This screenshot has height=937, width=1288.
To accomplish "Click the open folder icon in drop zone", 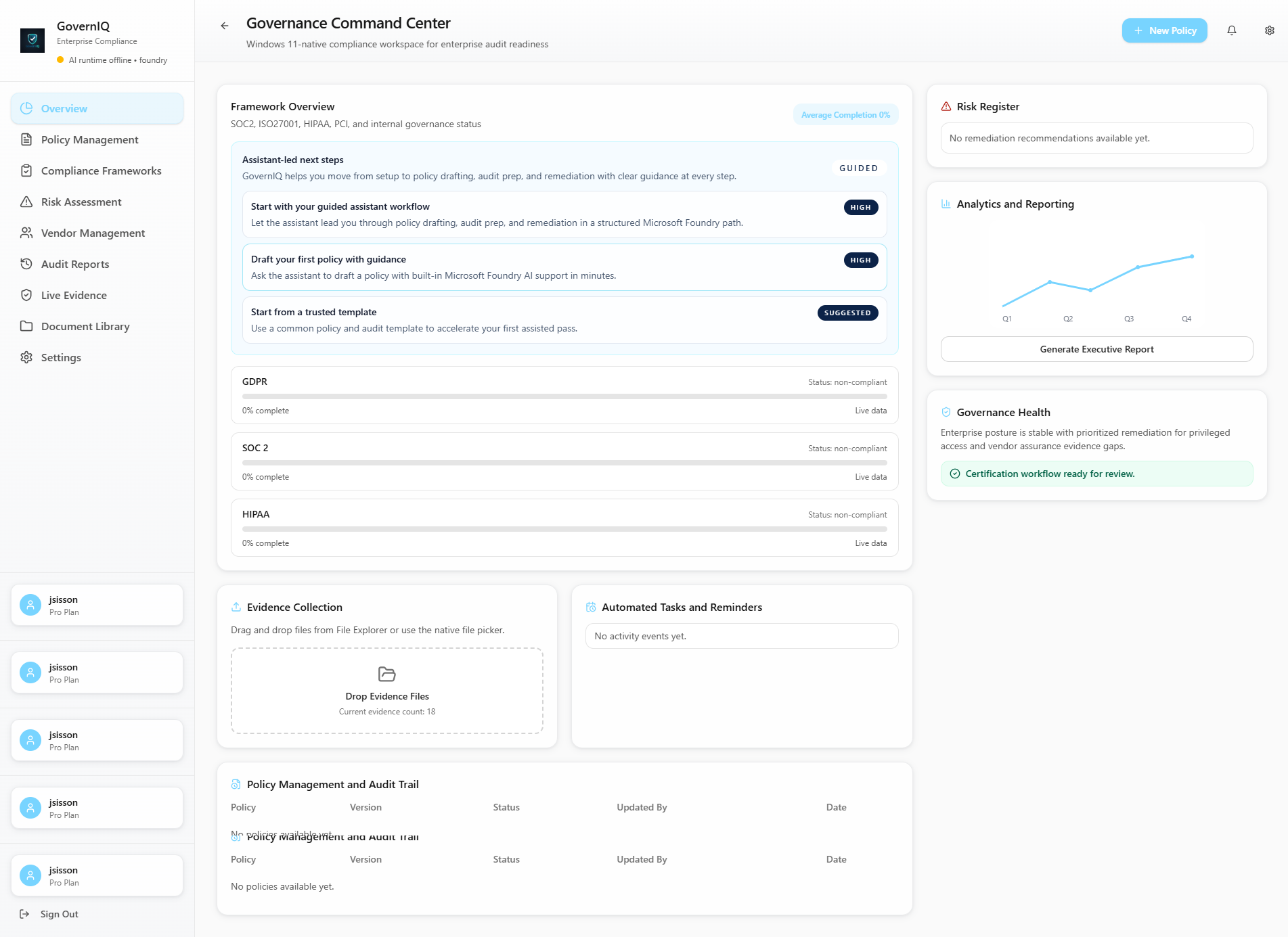I will pyautogui.click(x=387, y=674).
